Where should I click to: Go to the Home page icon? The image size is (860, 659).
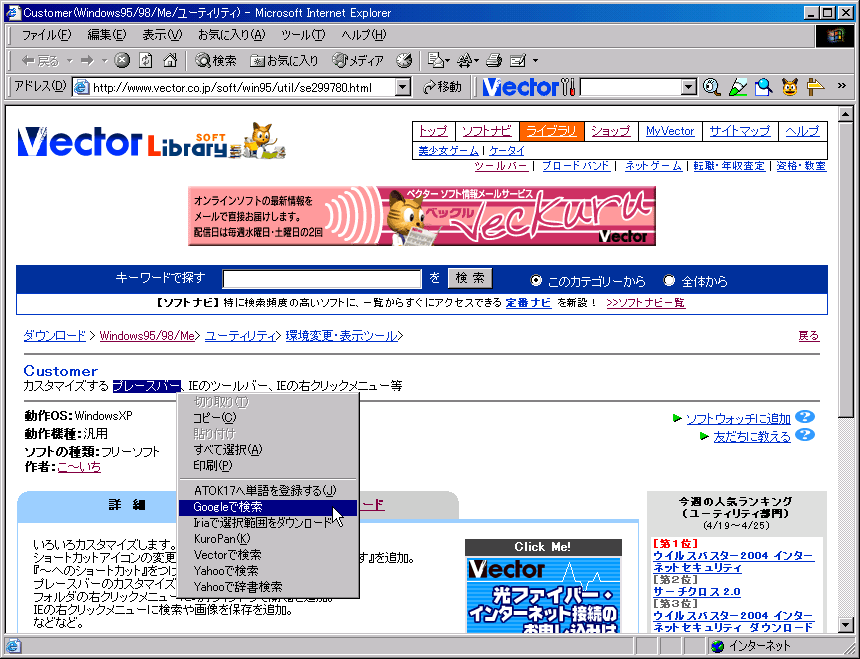(x=170, y=60)
